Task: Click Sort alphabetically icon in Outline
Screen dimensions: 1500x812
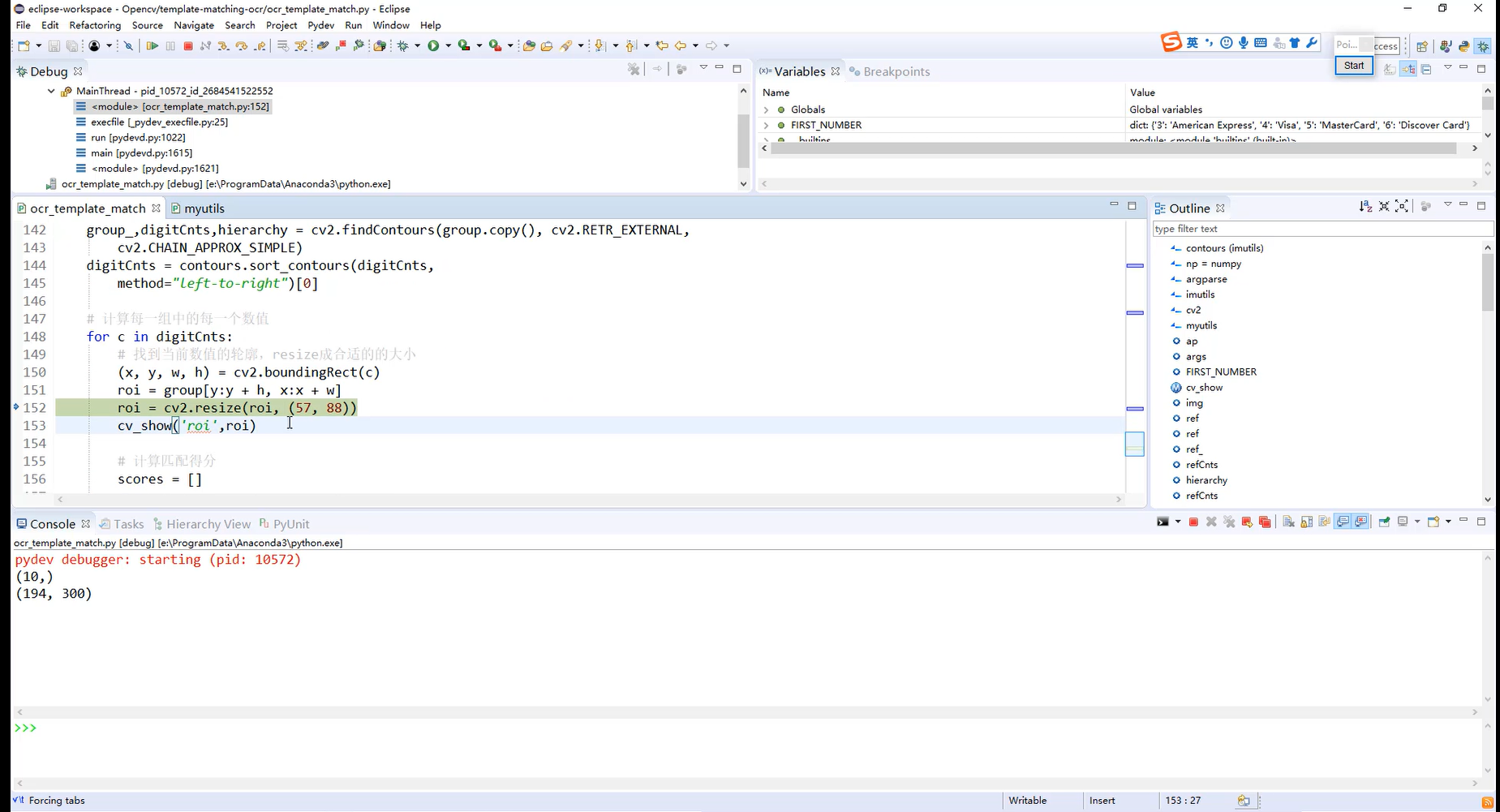Action: click(1365, 207)
